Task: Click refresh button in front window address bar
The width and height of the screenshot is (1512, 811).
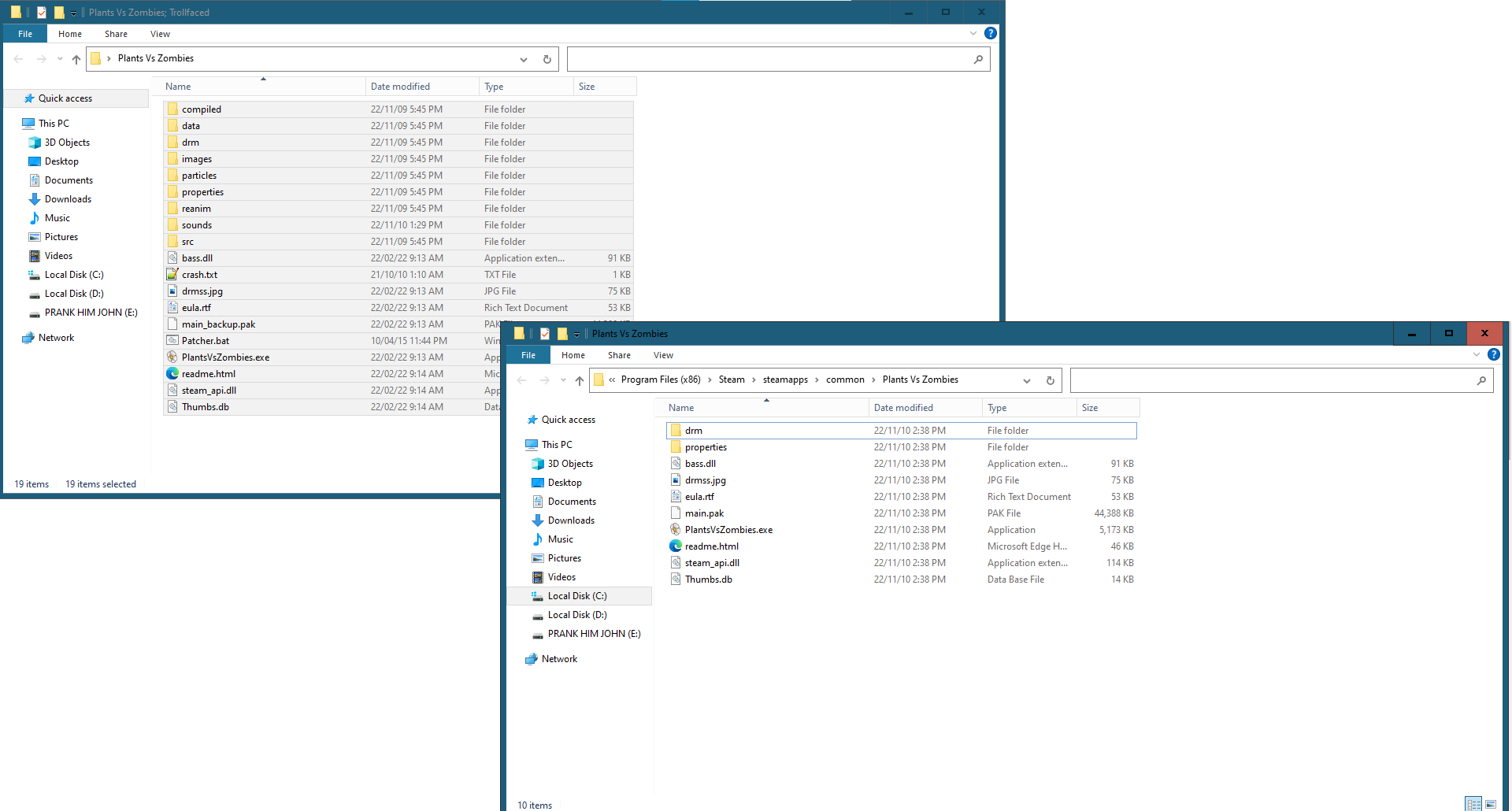Action: [x=1050, y=380]
